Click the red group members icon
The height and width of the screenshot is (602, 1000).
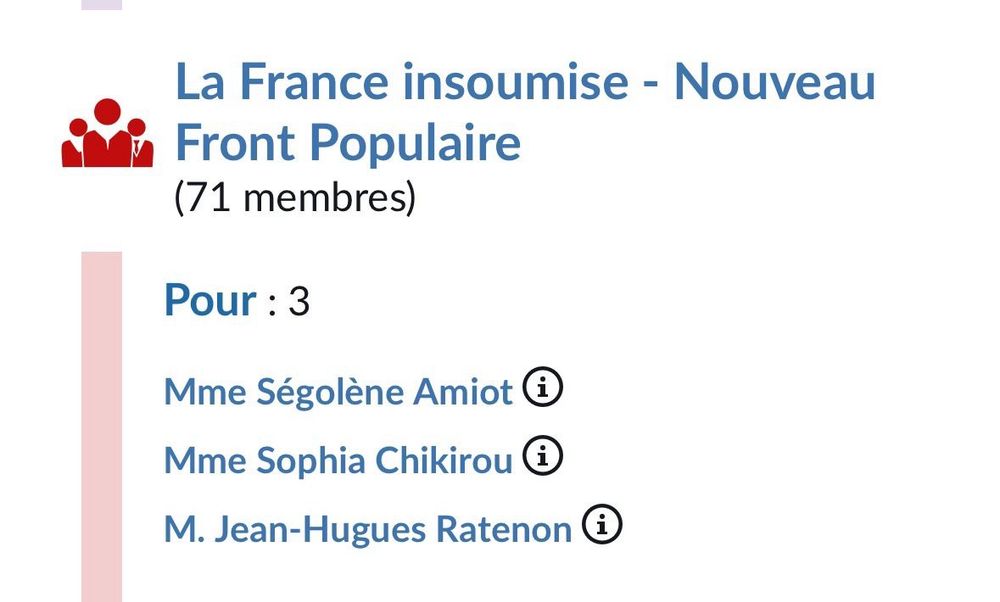point(107,133)
